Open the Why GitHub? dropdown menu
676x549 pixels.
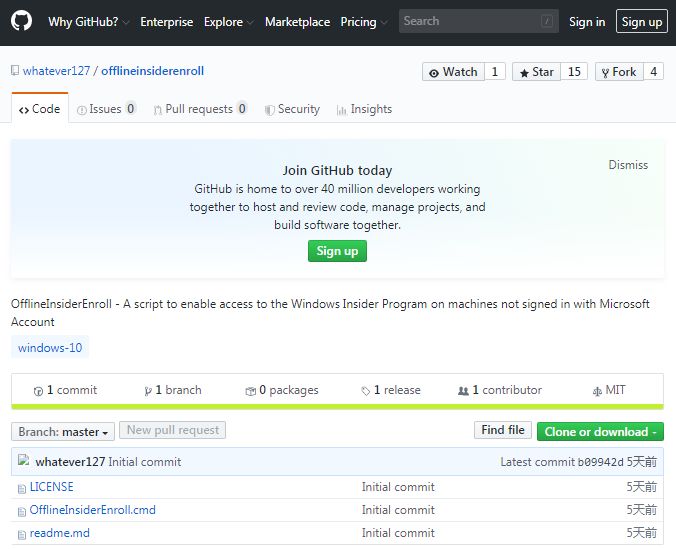point(88,22)
